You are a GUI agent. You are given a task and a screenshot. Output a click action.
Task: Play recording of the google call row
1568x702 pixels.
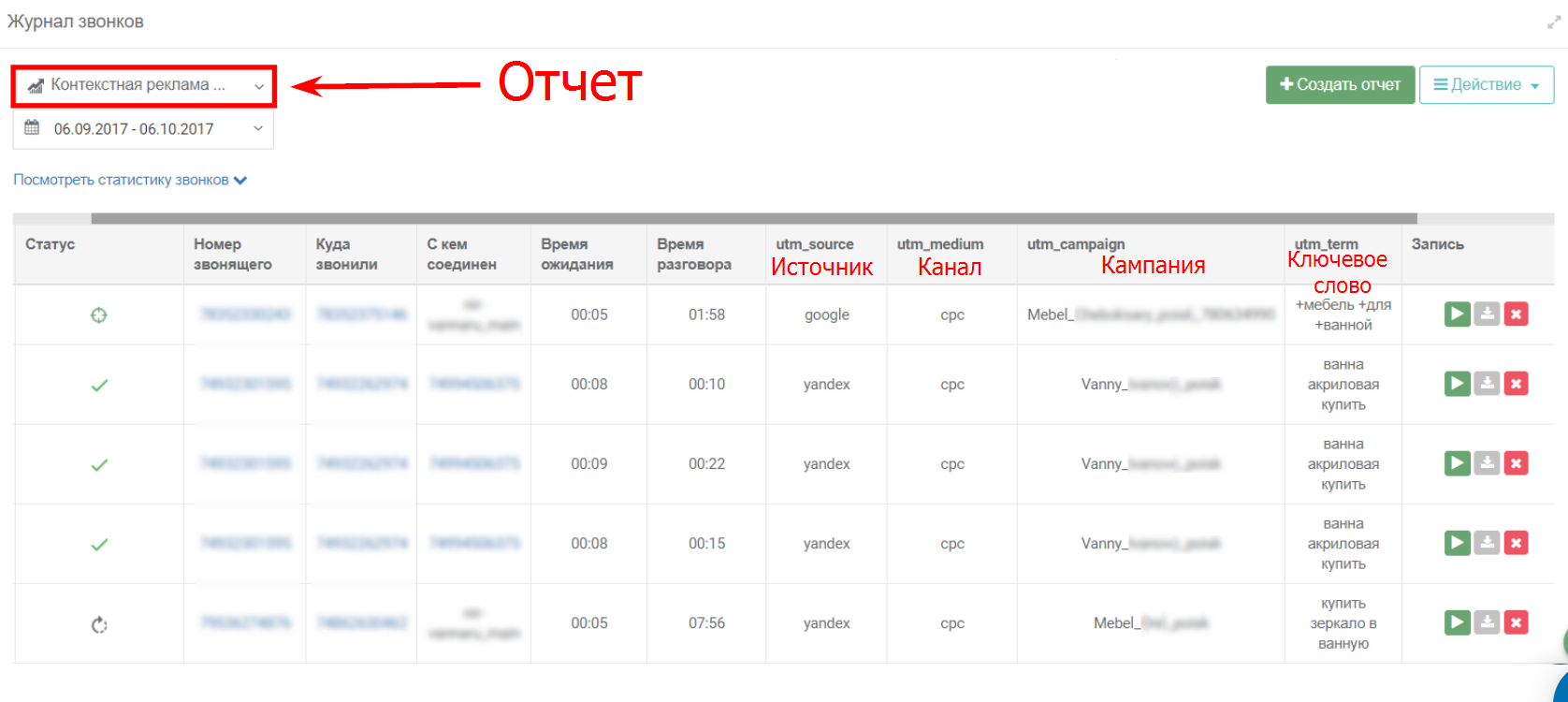pyautogui.click(x=1457, y=314)
